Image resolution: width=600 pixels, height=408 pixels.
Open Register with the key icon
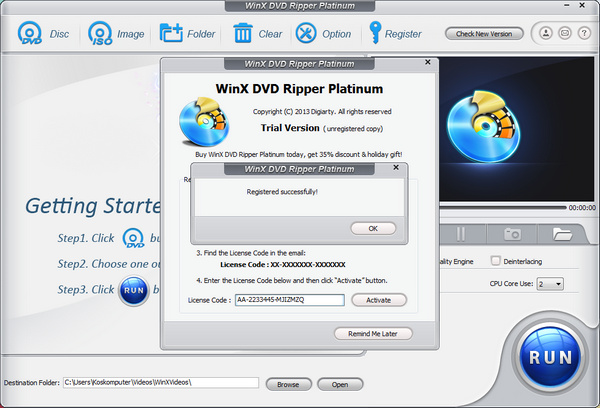(395, 34)
